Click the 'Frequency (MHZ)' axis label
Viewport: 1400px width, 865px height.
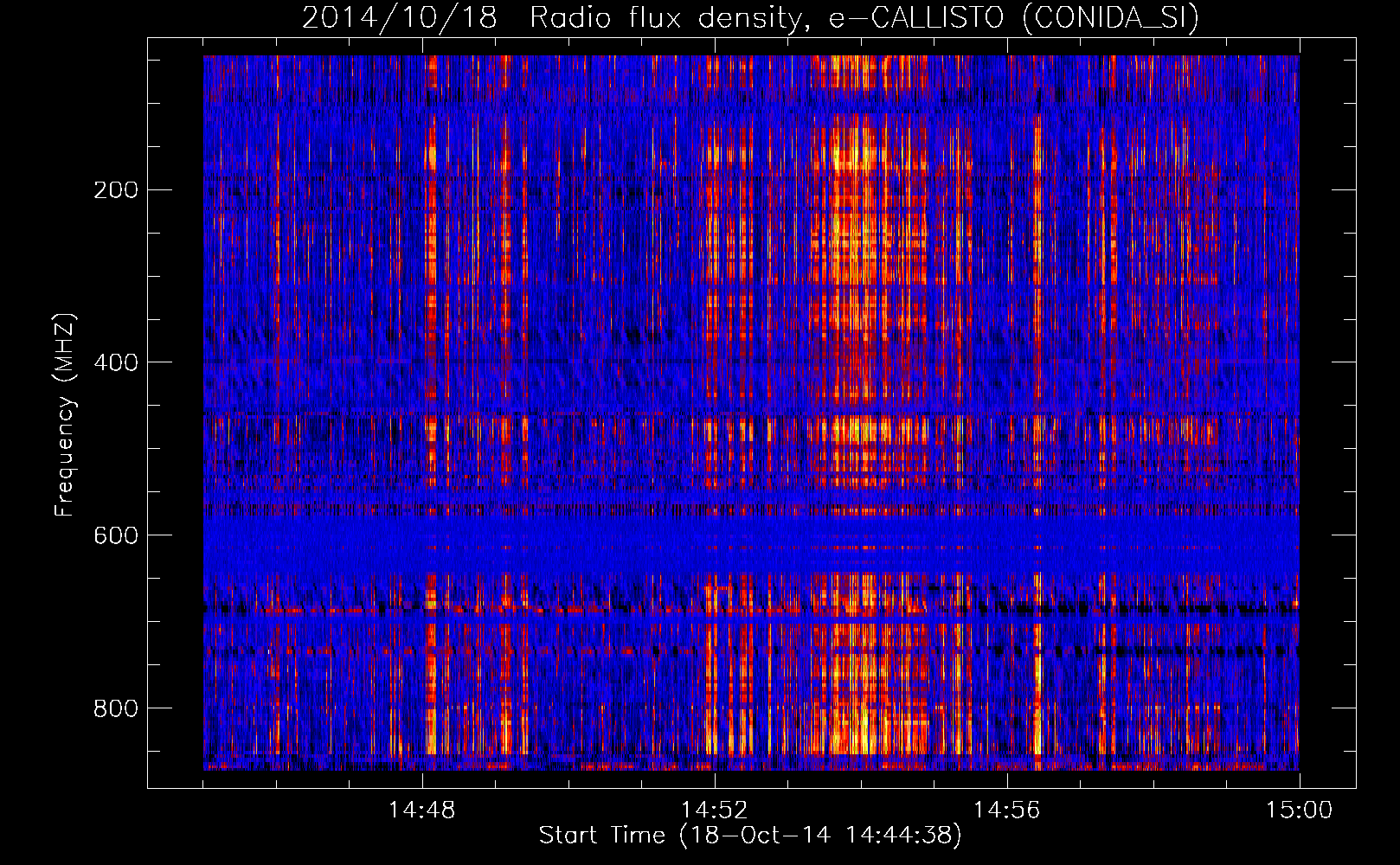64,414
